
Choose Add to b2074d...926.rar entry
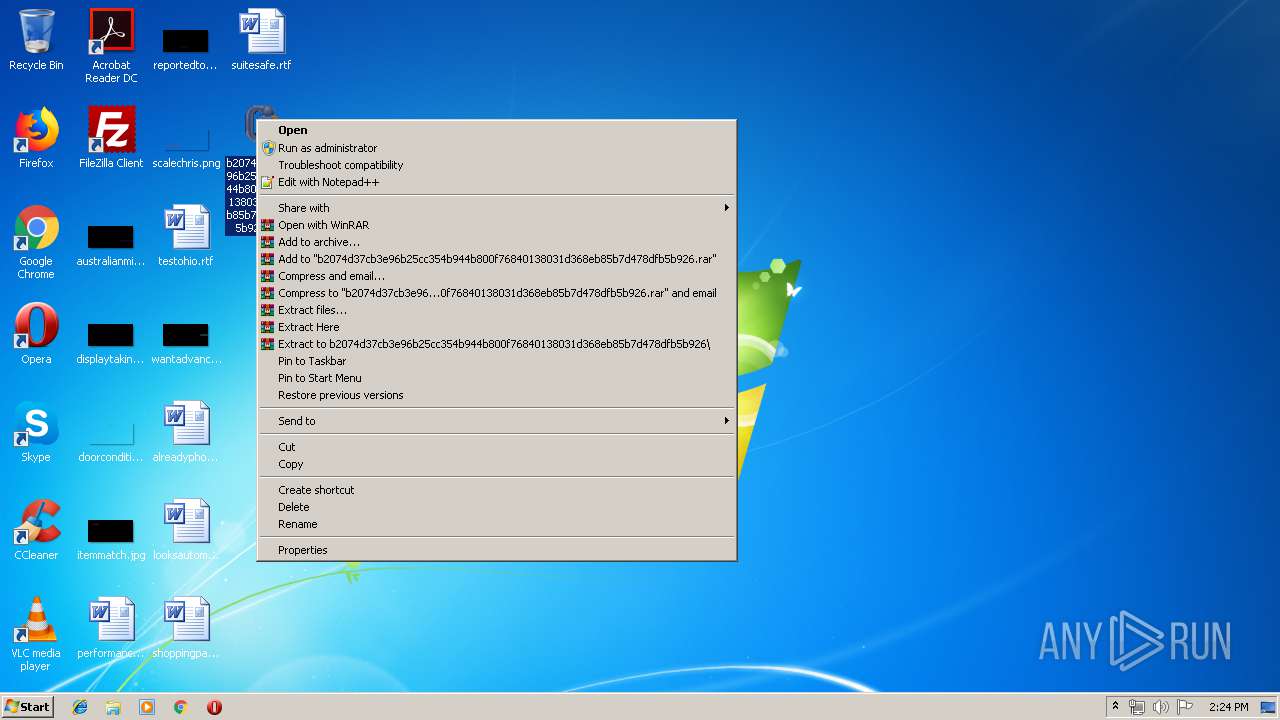click(496, 259)
